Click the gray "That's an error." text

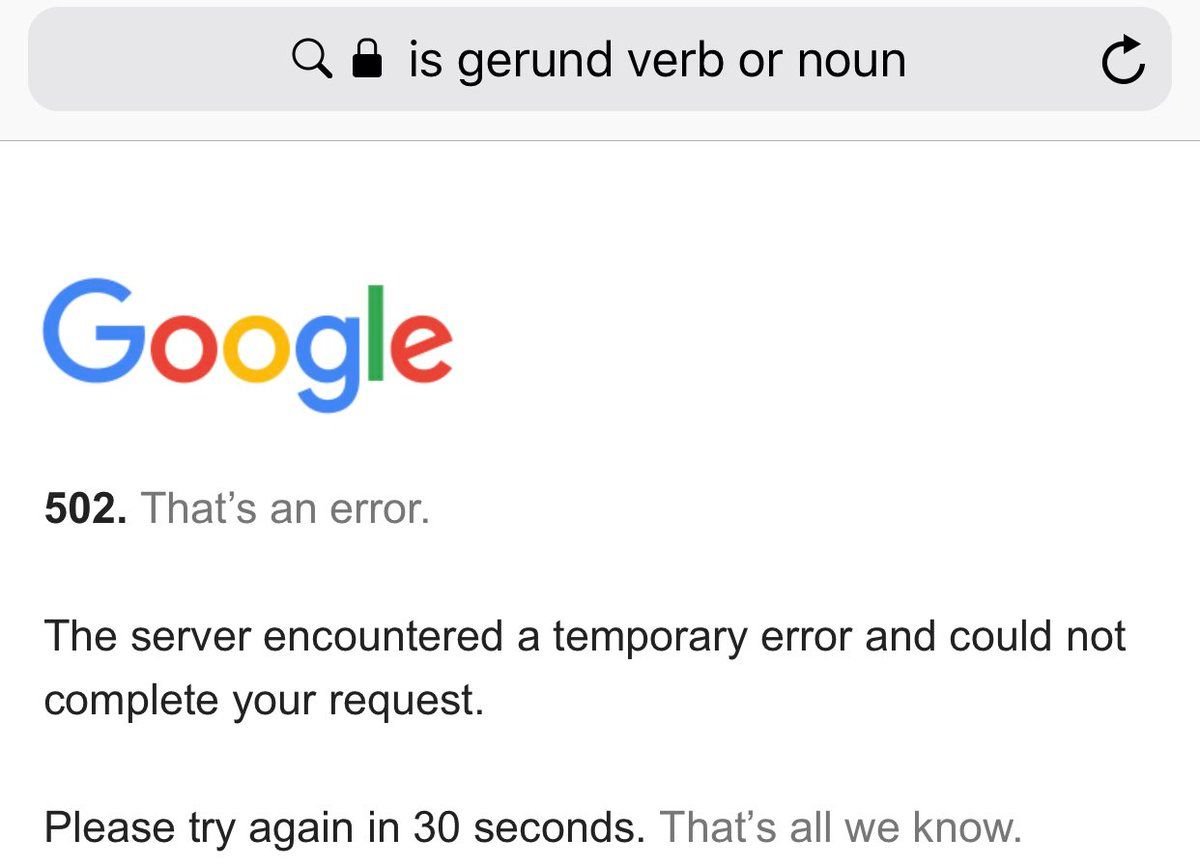286,509
